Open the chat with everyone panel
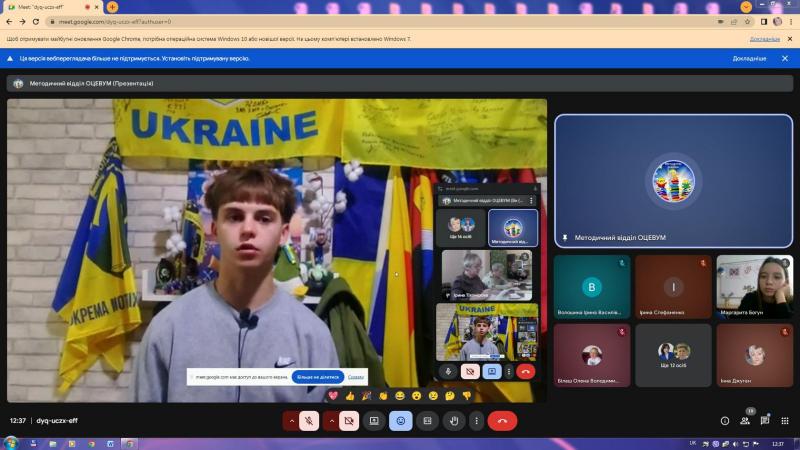 coord(765,421)
